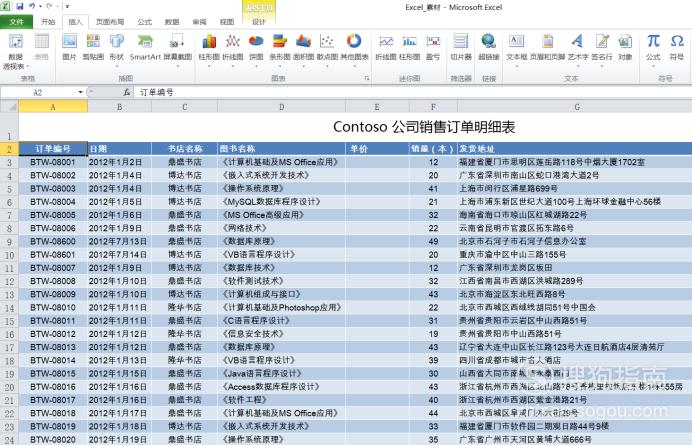Insert a bar chart (条形图)
Screen dimensions: 692x445
click(280, 49)
